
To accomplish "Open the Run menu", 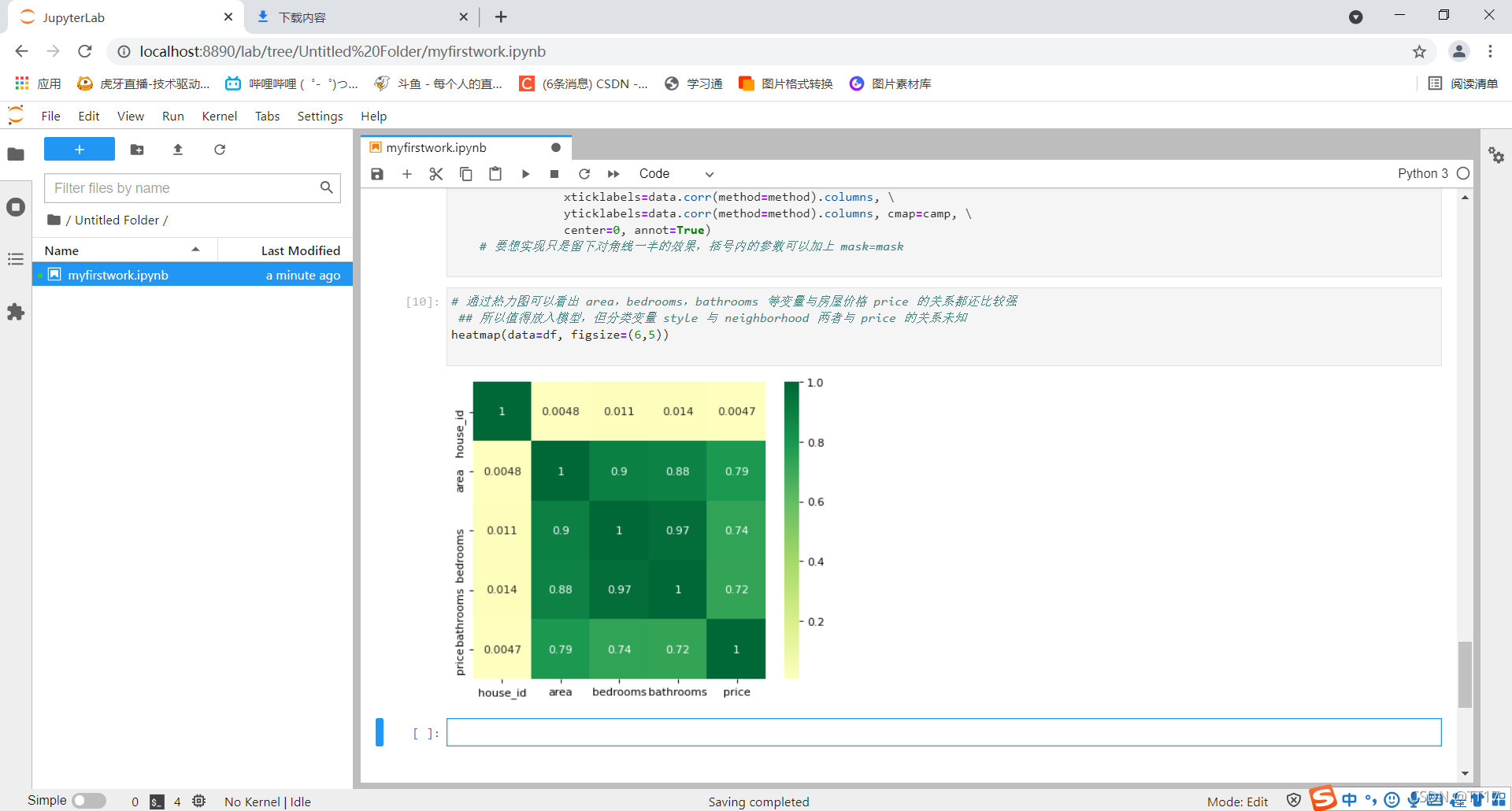I will 173,116.
